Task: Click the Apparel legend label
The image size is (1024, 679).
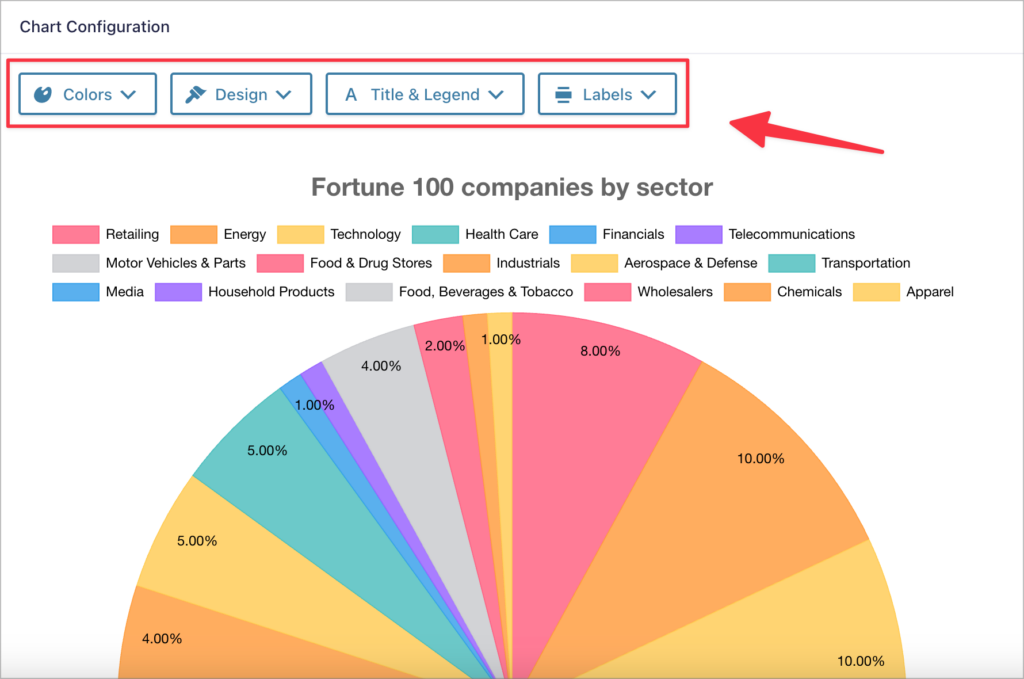Action: (930, 292)
